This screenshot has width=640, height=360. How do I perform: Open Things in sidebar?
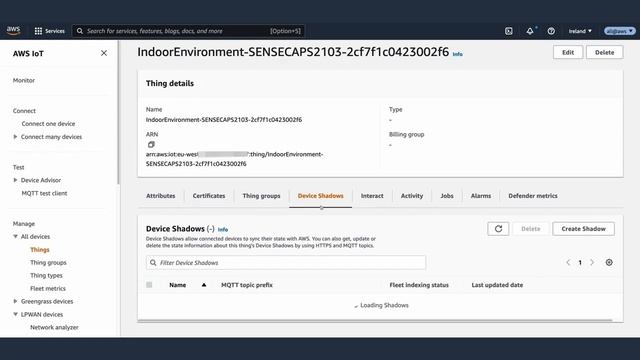pos(40,249)
